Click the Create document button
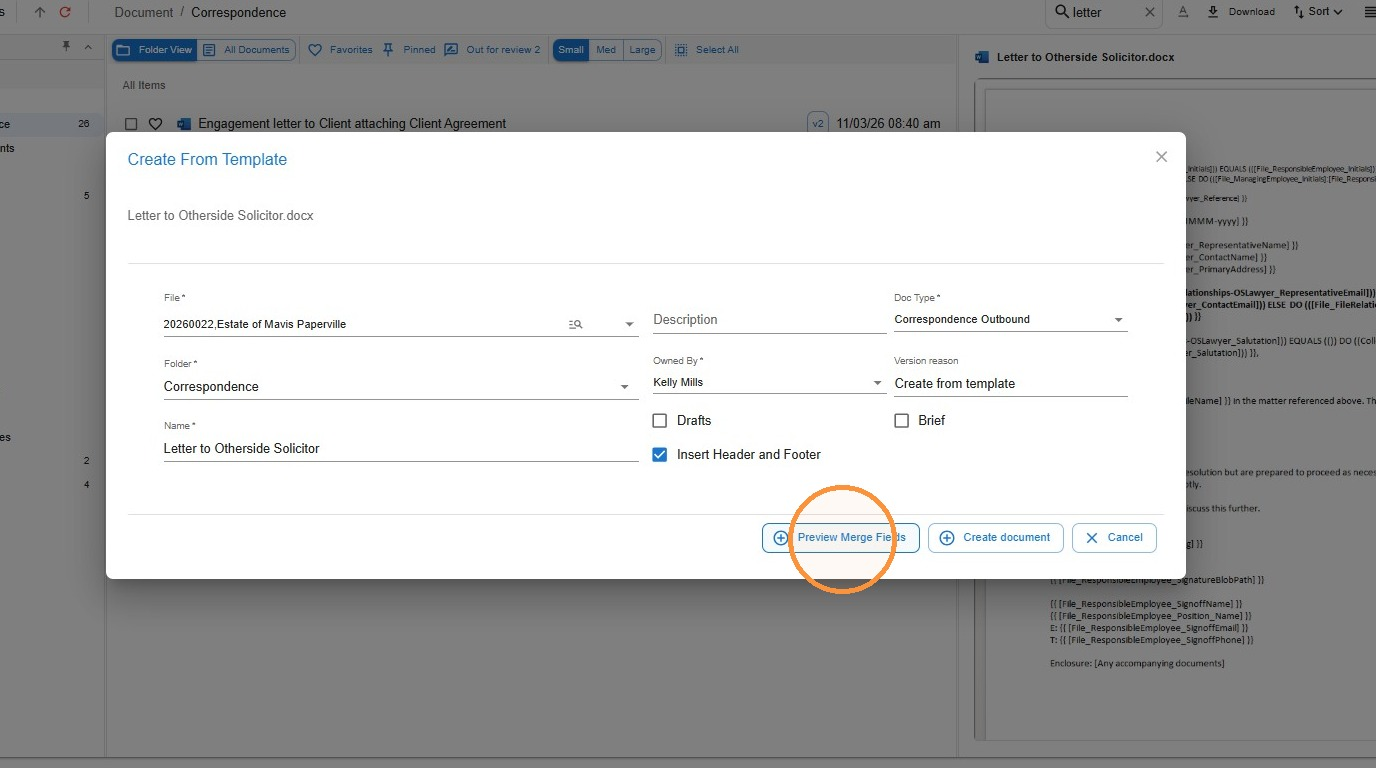 tap(995, 537)
